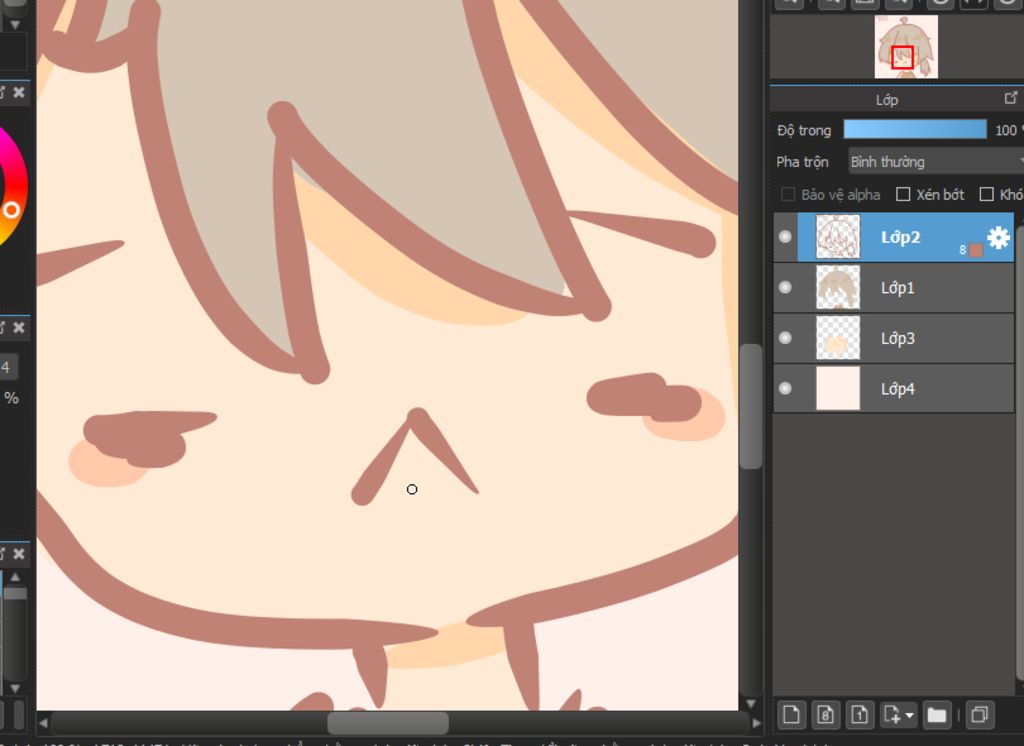Duplicate the selected layer
Viewport: 1024px width, 746px height.
[x=979, y=714]
